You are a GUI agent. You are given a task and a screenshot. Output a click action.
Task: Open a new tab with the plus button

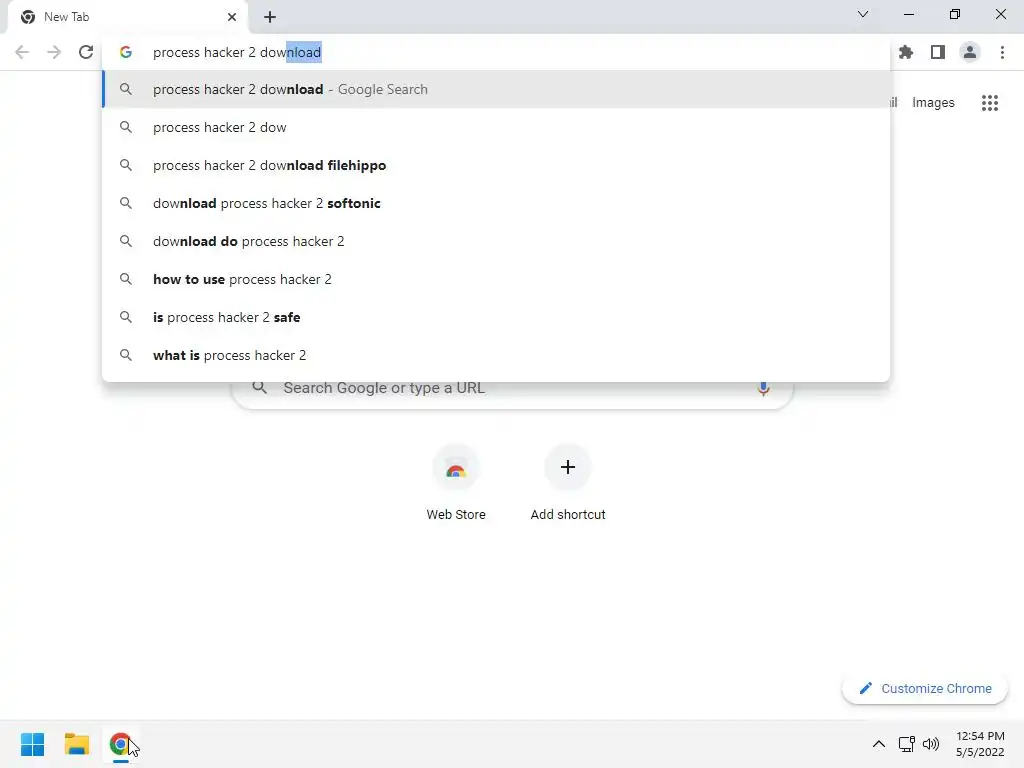(x=270, y=17)
